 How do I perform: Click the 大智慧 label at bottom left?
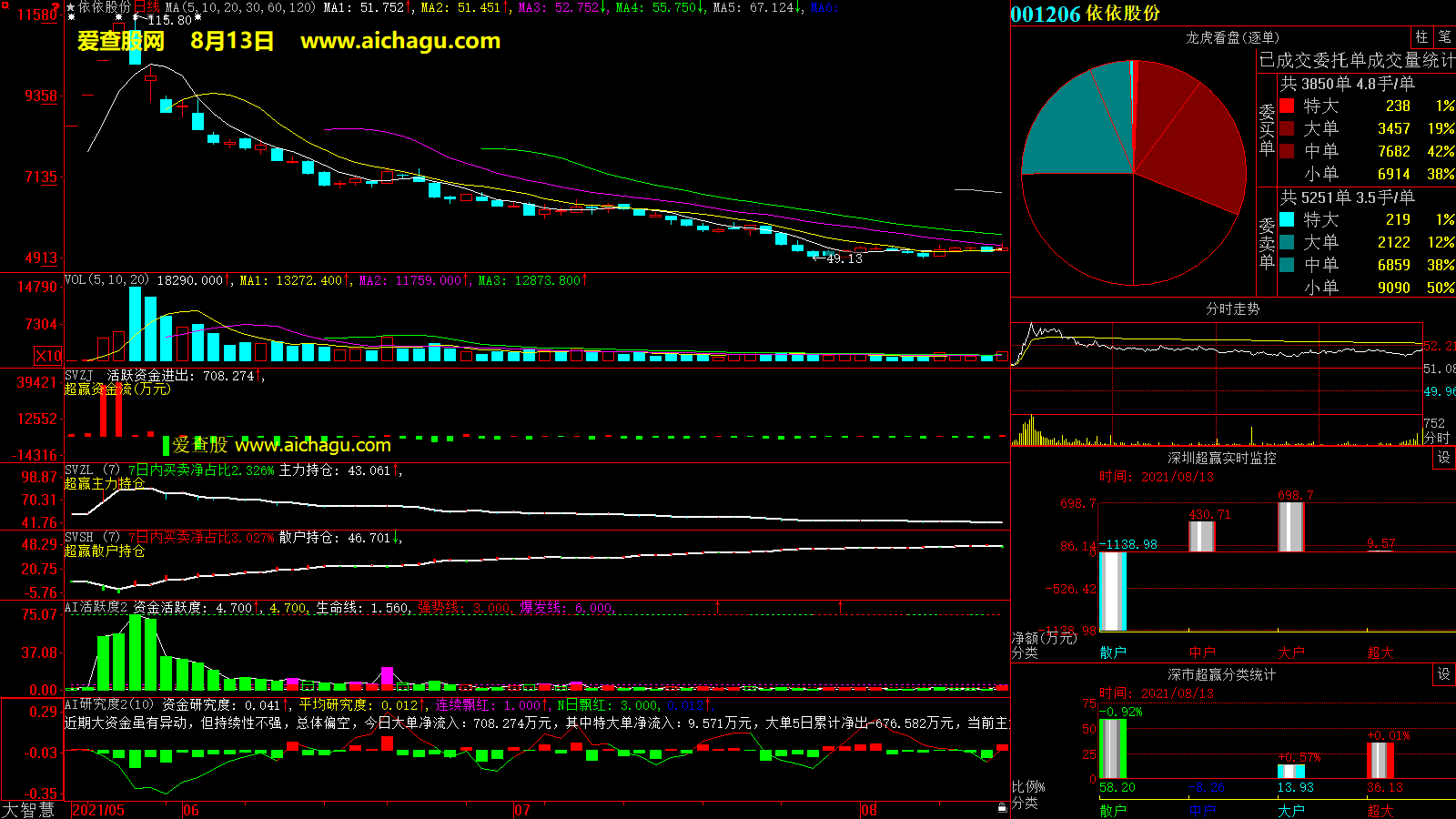pyautogui.click(x=28, y=810)
